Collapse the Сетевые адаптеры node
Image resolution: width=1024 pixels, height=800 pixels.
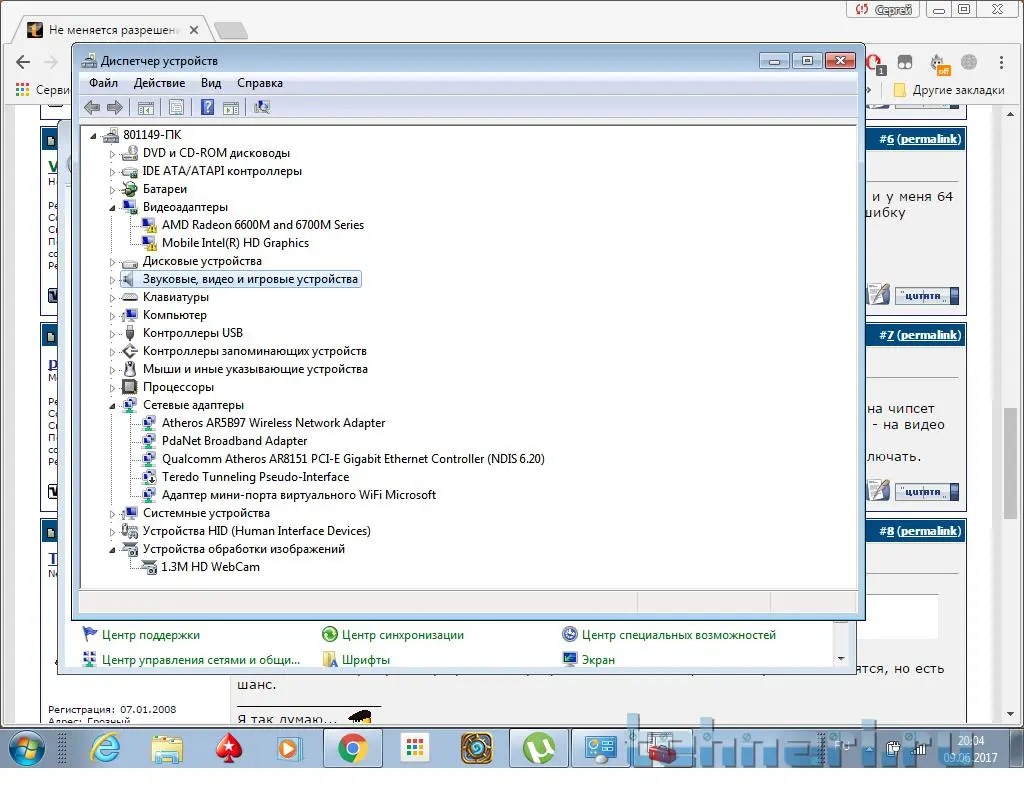click(x=112, y=406)
